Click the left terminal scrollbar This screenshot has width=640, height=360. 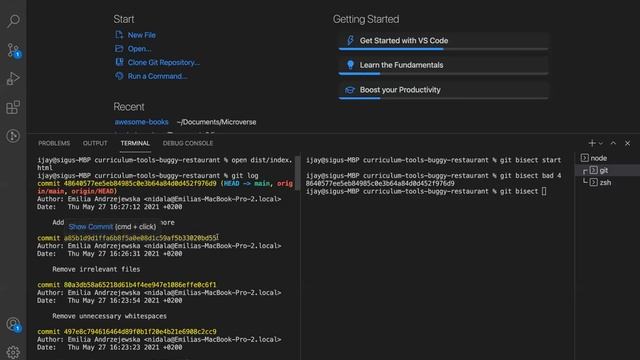[x=298, y=173]
